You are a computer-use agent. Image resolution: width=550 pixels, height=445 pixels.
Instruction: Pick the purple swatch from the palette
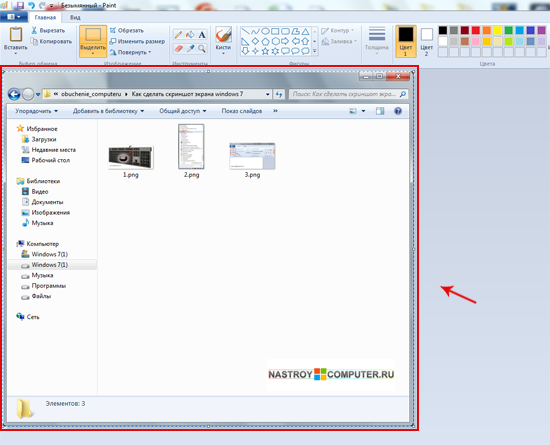[x=542, y=31]
